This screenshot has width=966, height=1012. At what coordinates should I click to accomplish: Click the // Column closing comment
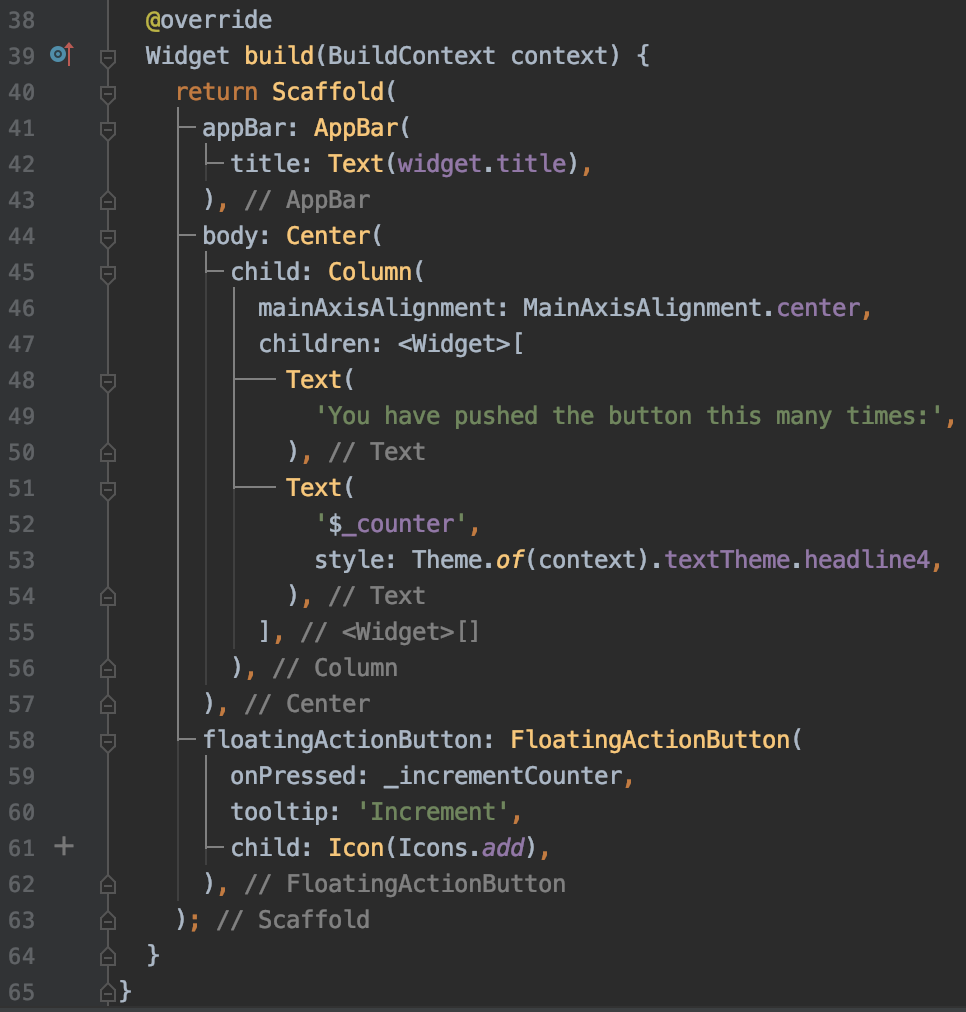point(336,668)
